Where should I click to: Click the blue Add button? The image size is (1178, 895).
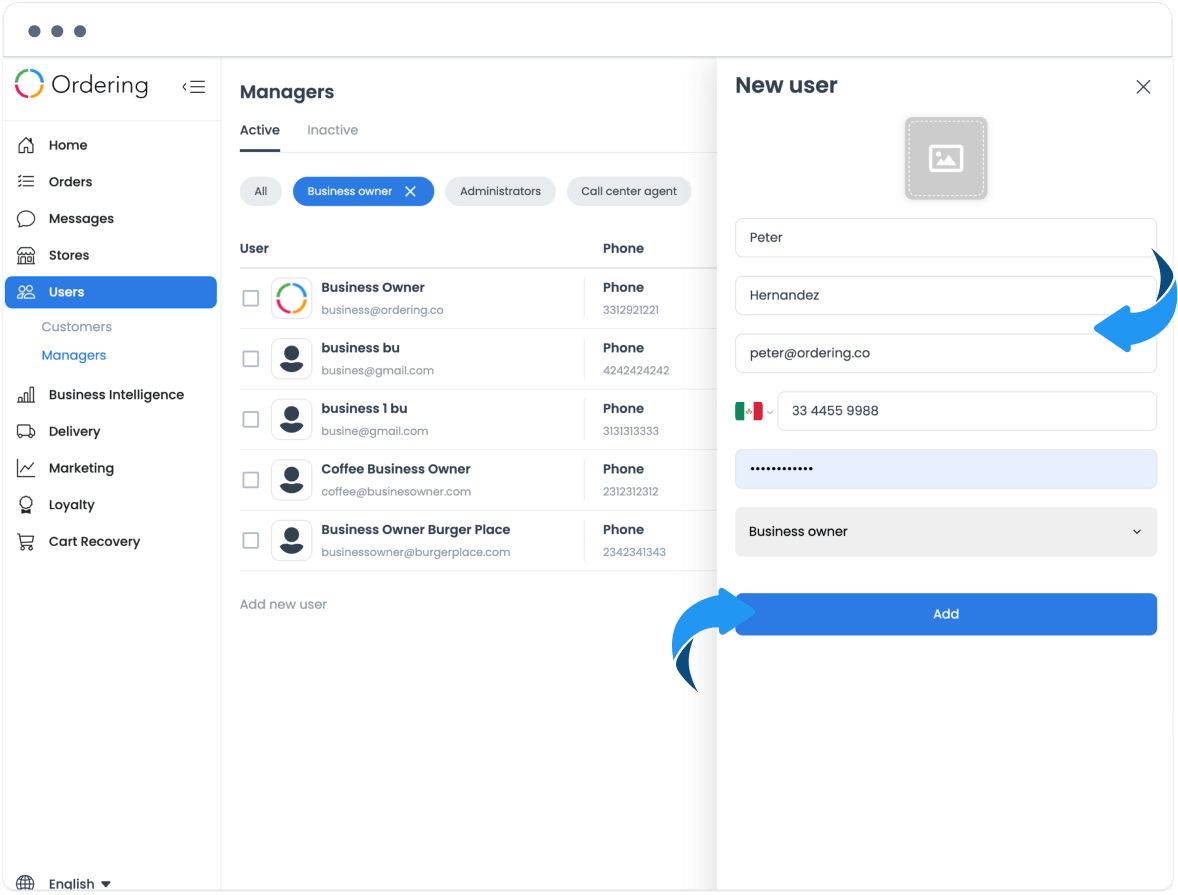click(x=946, y=614)
